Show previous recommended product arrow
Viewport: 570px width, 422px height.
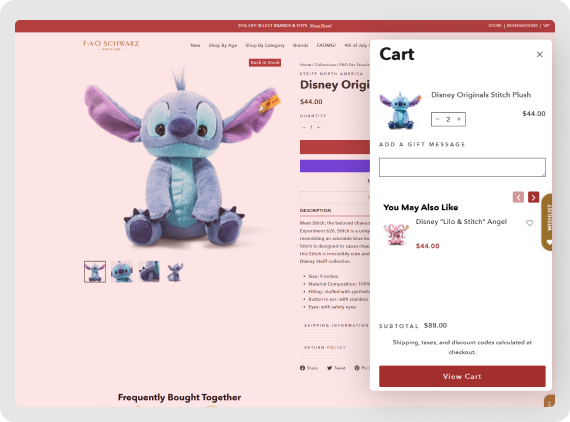pyautogui.click(x=518, y=197)
